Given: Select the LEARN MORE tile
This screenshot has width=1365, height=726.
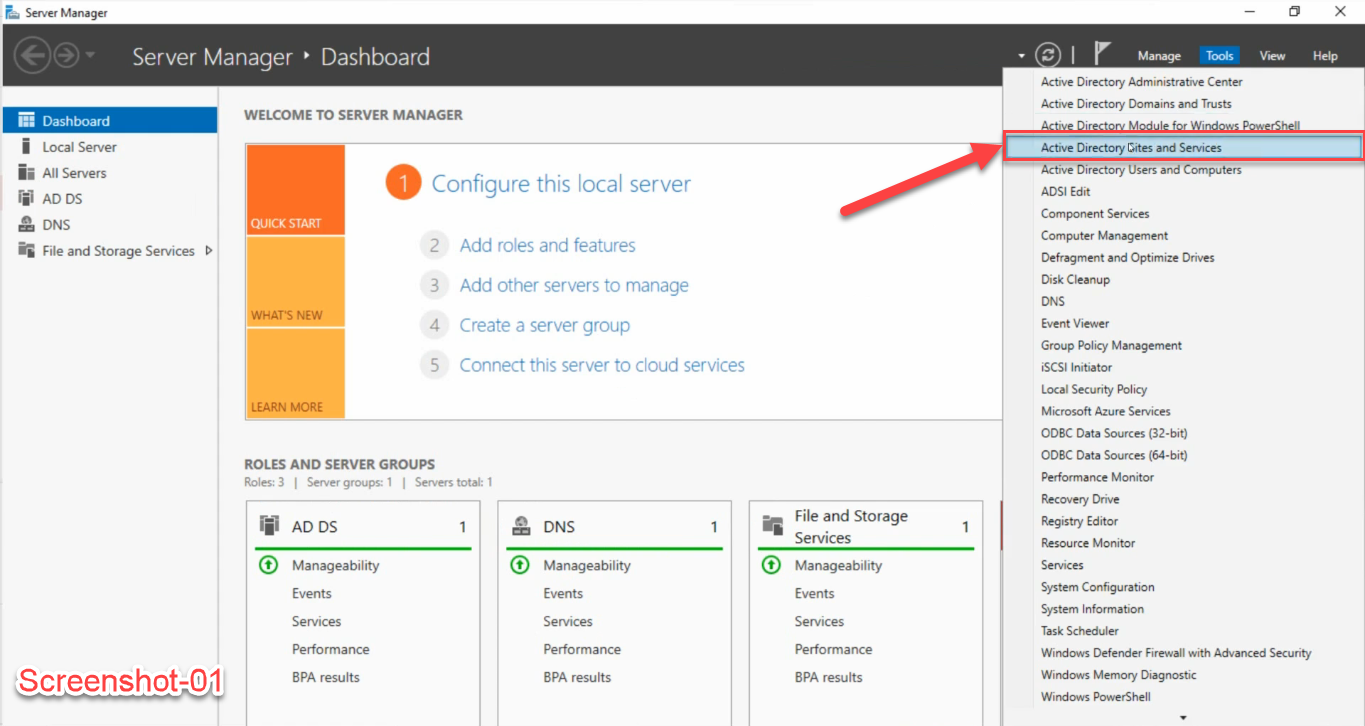Looking at the screenshot, I should click(295, 373).
